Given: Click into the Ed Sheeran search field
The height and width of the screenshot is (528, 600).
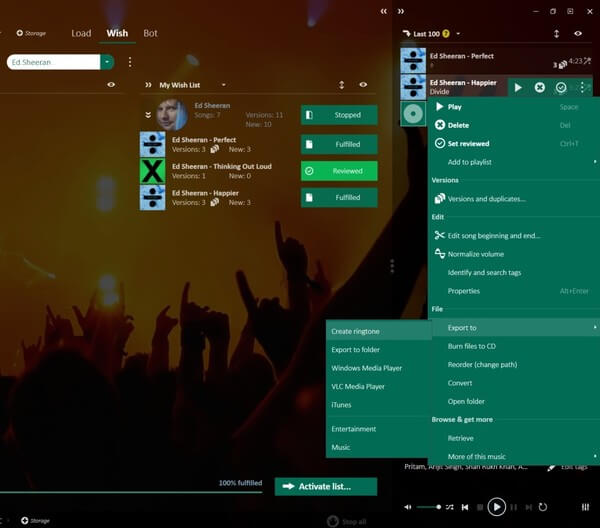Looking at the screenshot, I should 54,62.
